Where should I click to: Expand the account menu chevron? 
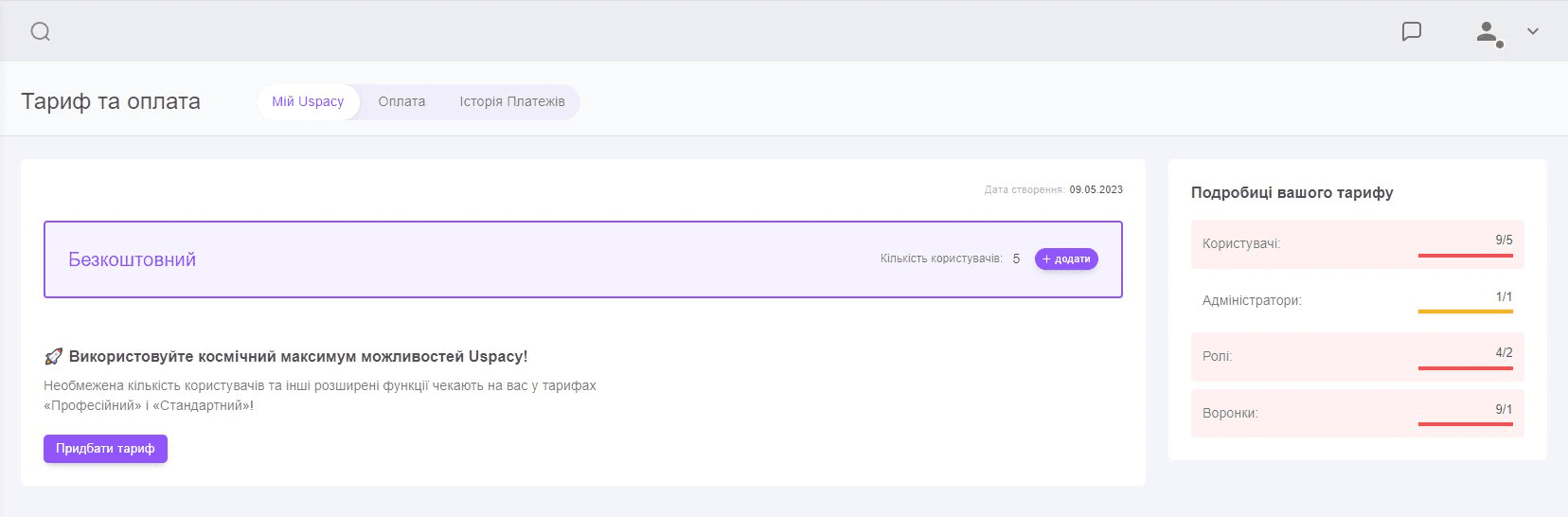pos(1533,31)
